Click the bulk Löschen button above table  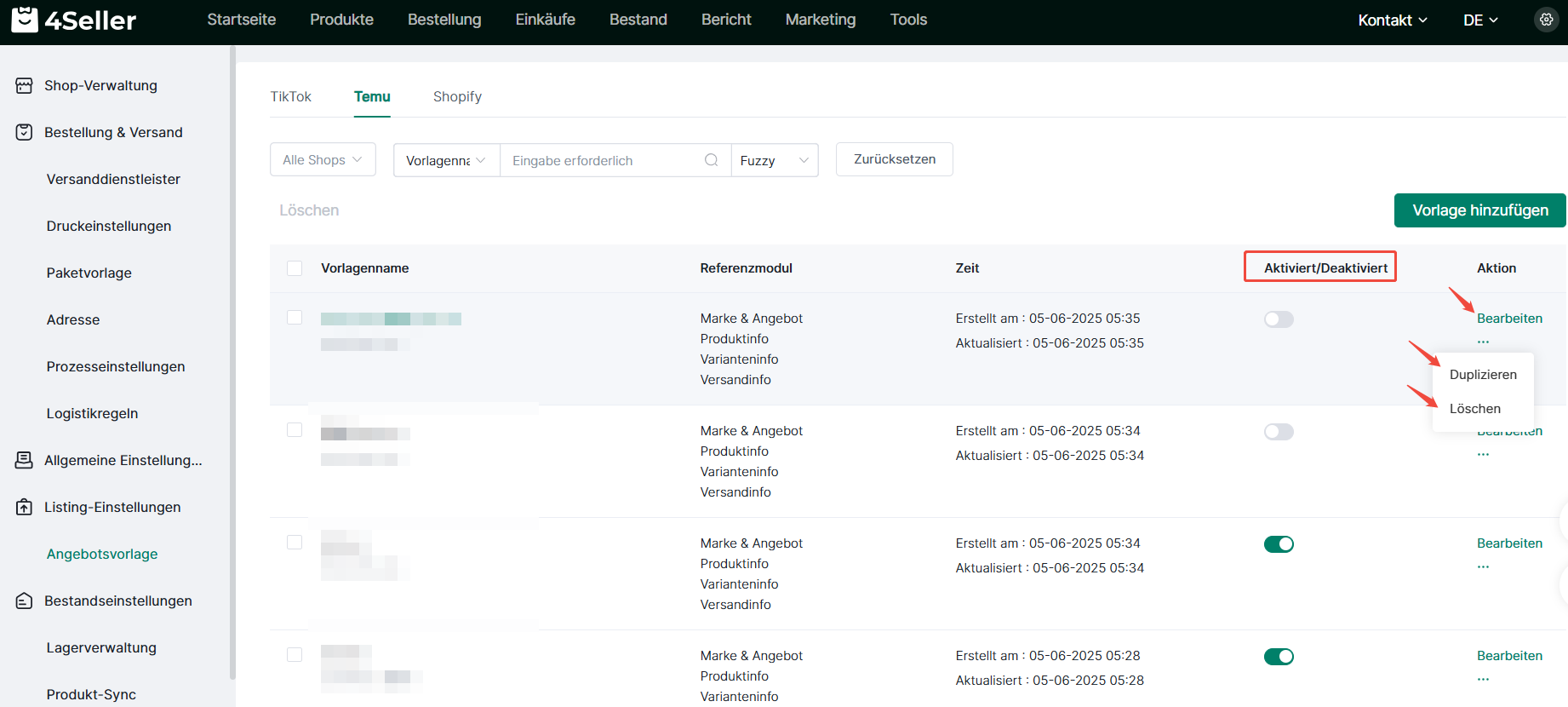(x=309, y=210)
